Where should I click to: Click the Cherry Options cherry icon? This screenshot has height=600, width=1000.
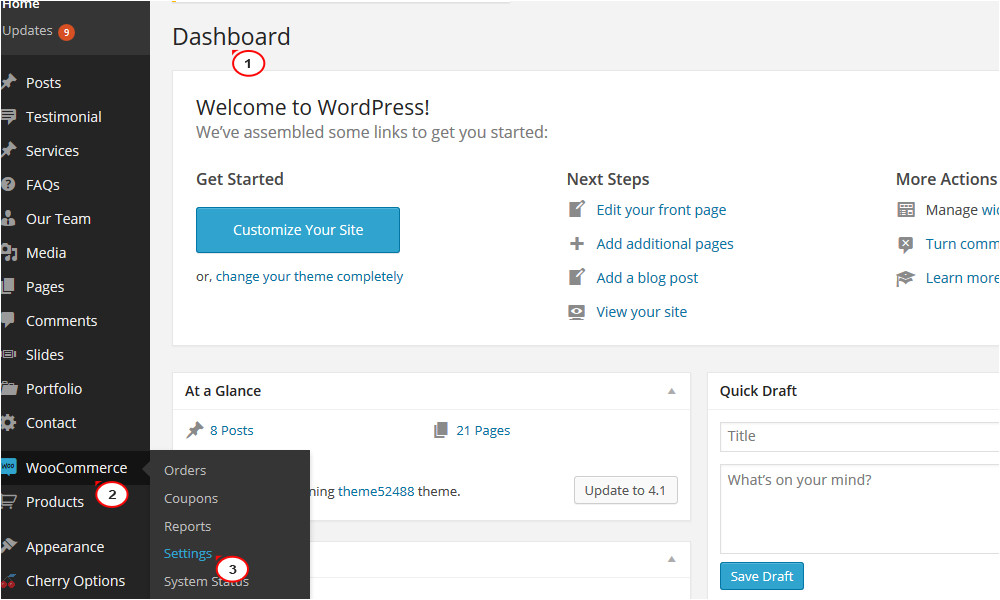coord(9,581)
